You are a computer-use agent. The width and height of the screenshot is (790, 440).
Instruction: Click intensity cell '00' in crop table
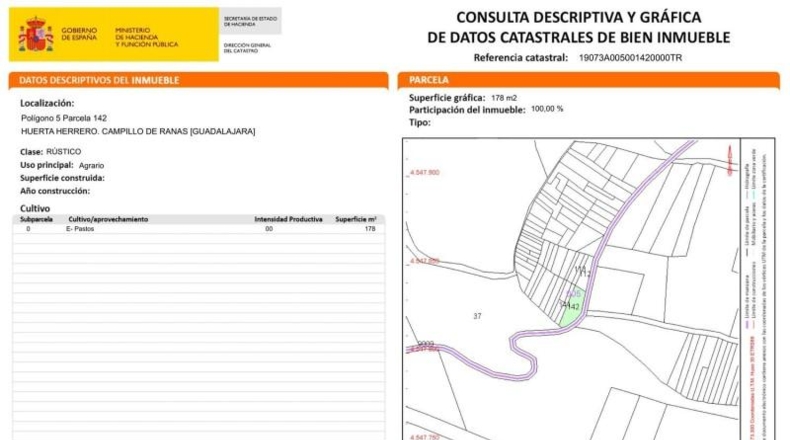click(x=269, y=229)
